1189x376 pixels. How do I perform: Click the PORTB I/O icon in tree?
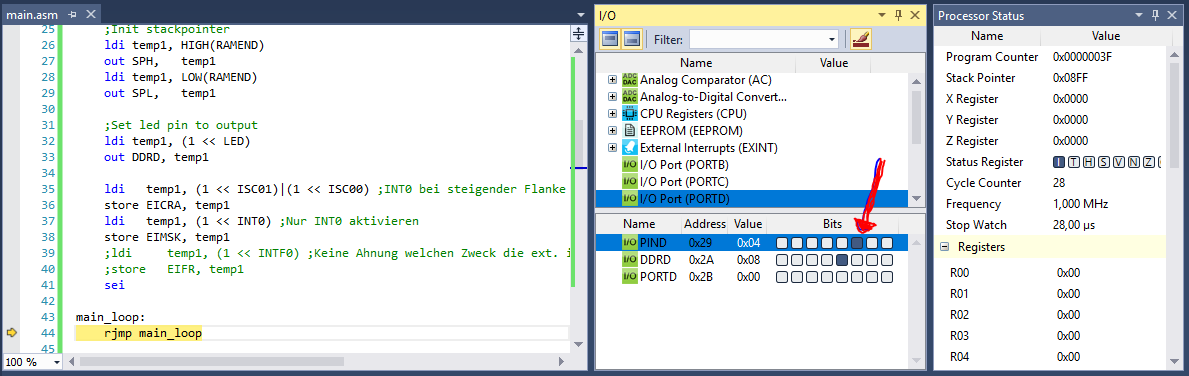(x=629, y=164)
